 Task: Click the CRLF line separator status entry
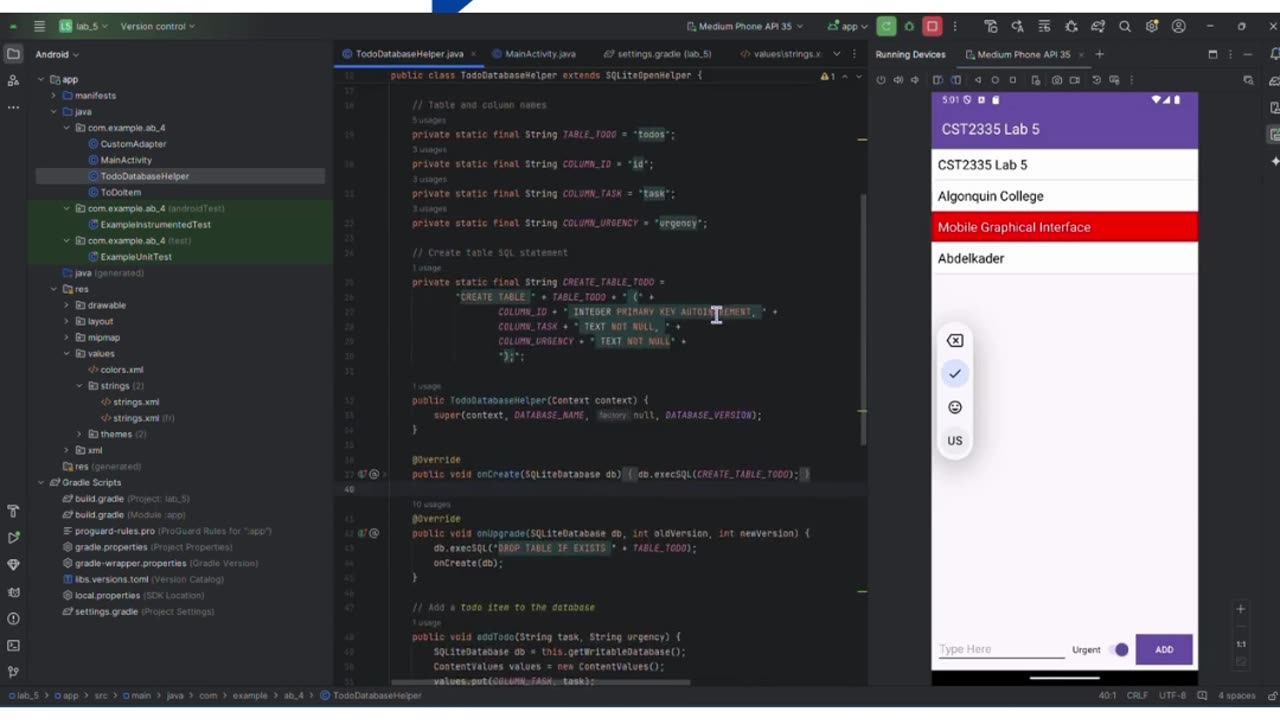(x=1138, y=695)
